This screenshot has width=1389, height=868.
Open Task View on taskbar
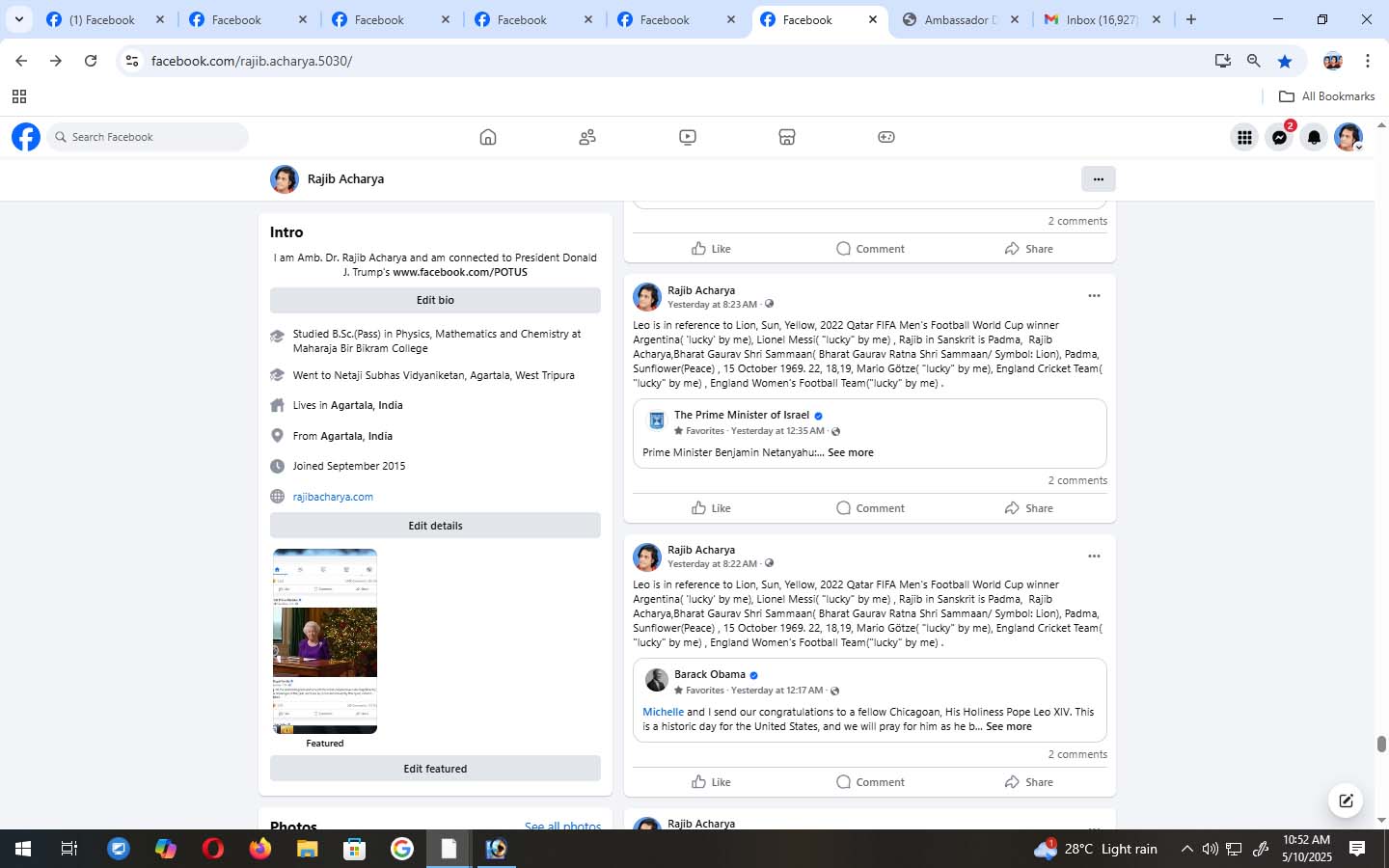(69, 849)
